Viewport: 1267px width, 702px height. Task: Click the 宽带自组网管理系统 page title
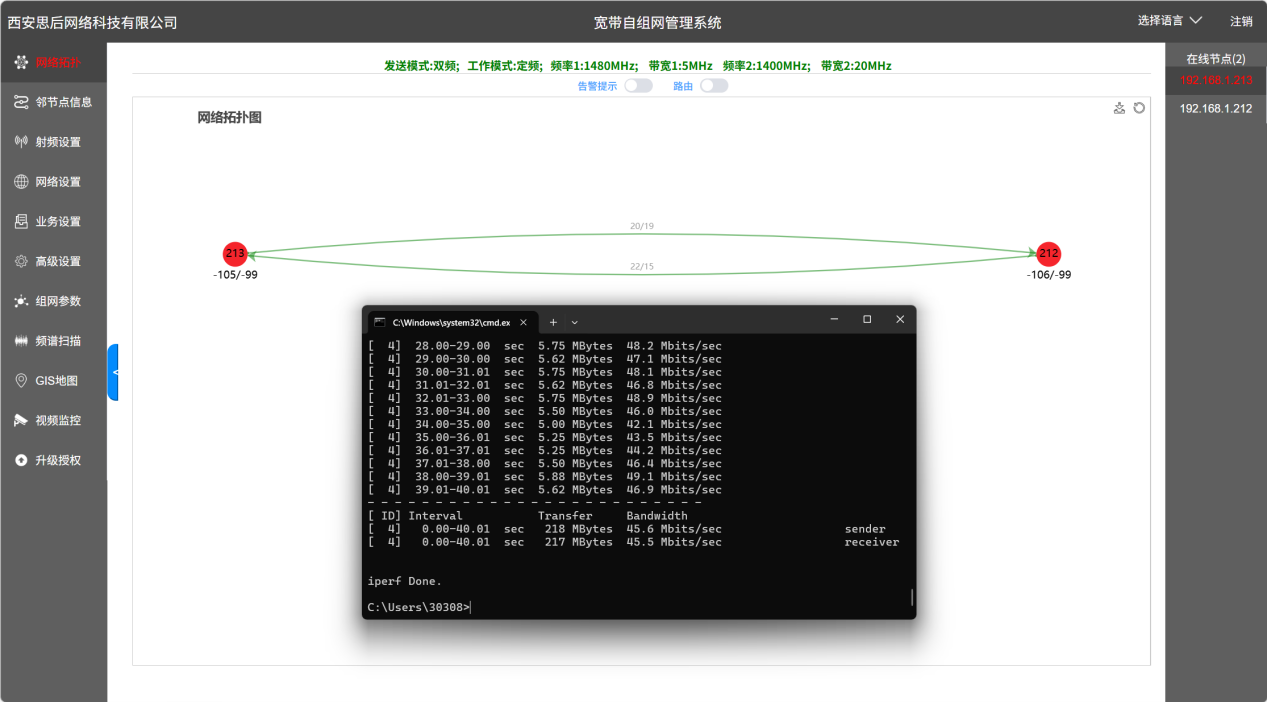click(x=657, y=22)
